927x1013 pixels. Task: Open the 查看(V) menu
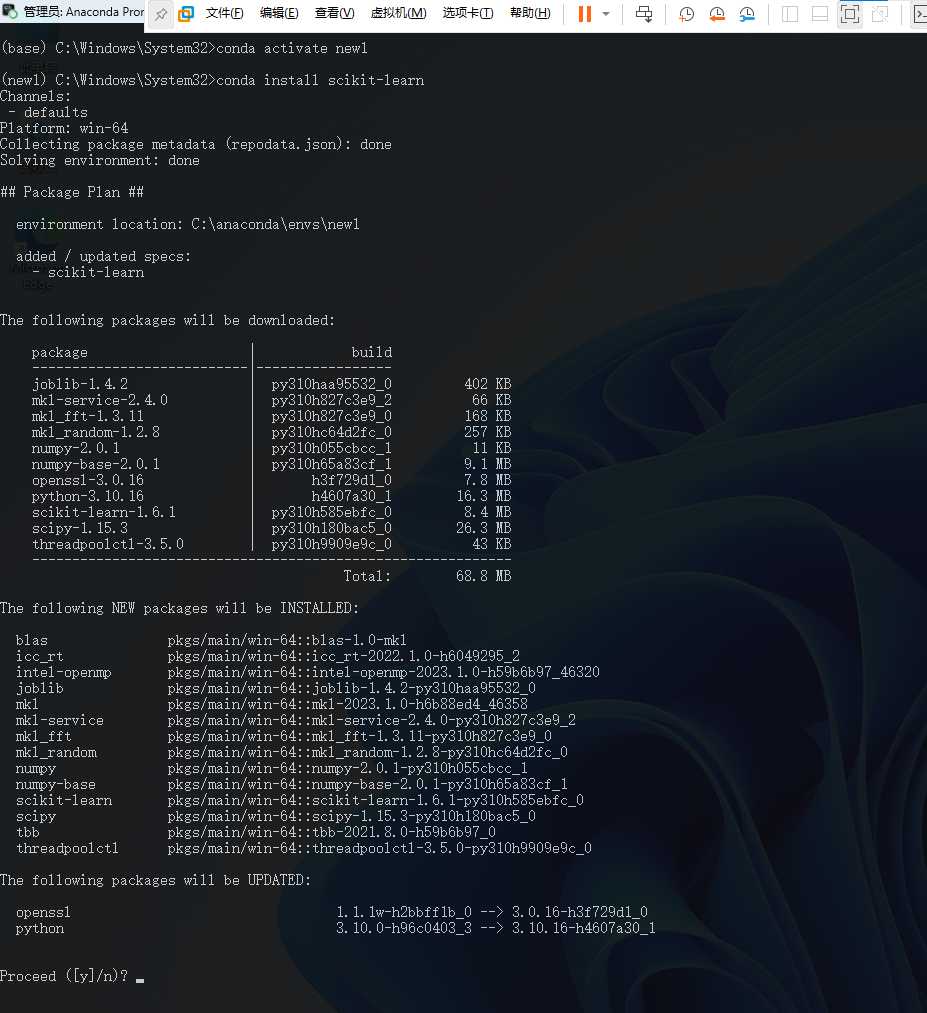334,13
